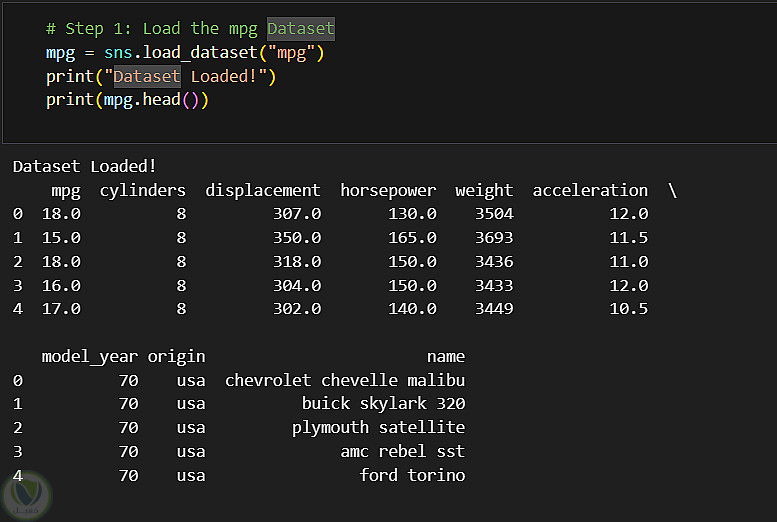The height and width of the screenshot is (522, 777).
Task: Click the 'origin' column header
Action: tap(176, 356)
